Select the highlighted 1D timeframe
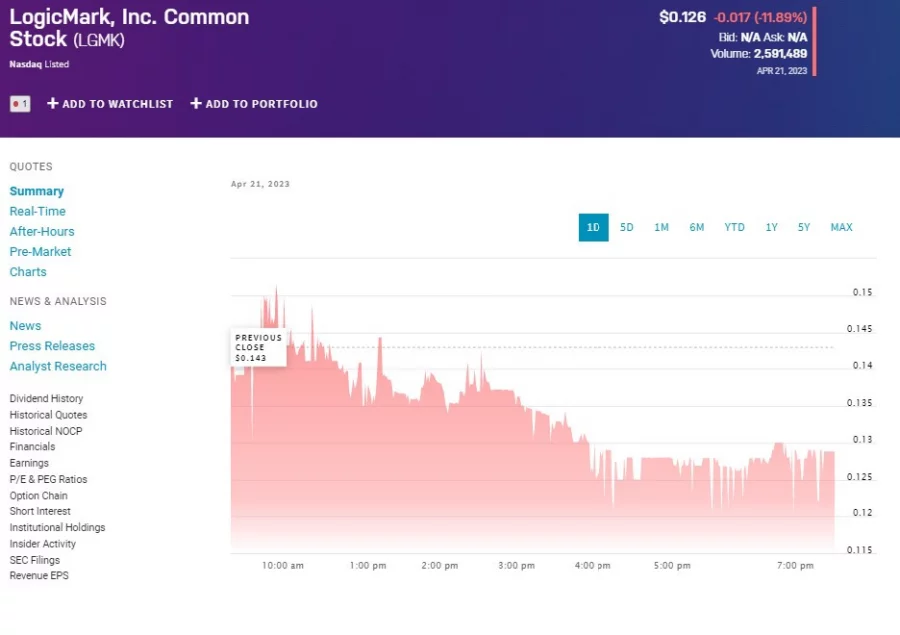Screen dimensions: 900x635 [x=593, y=227]
